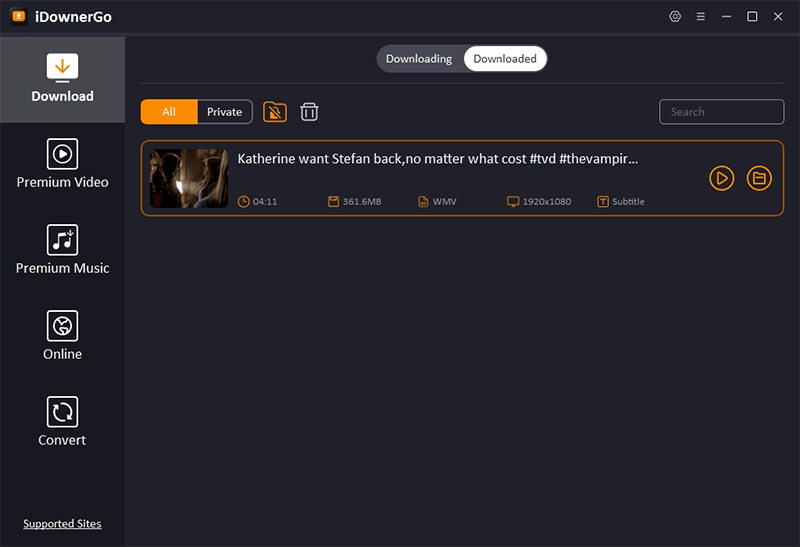The height and width of the screenshot is (547, 800).
Task: Click the iDownerGo app logo
Action: [x=19, y=16]
